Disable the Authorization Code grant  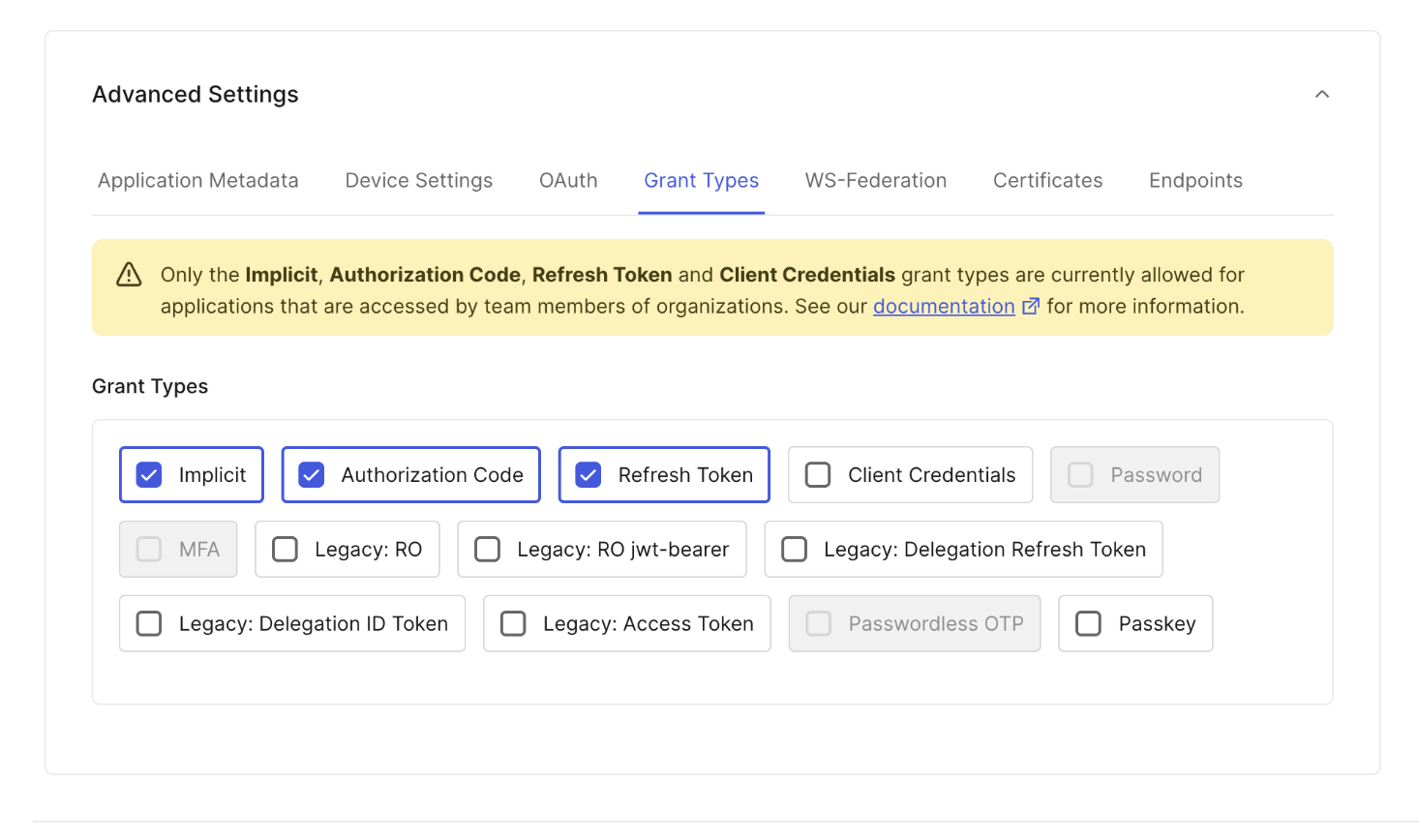tap(311, 474)
